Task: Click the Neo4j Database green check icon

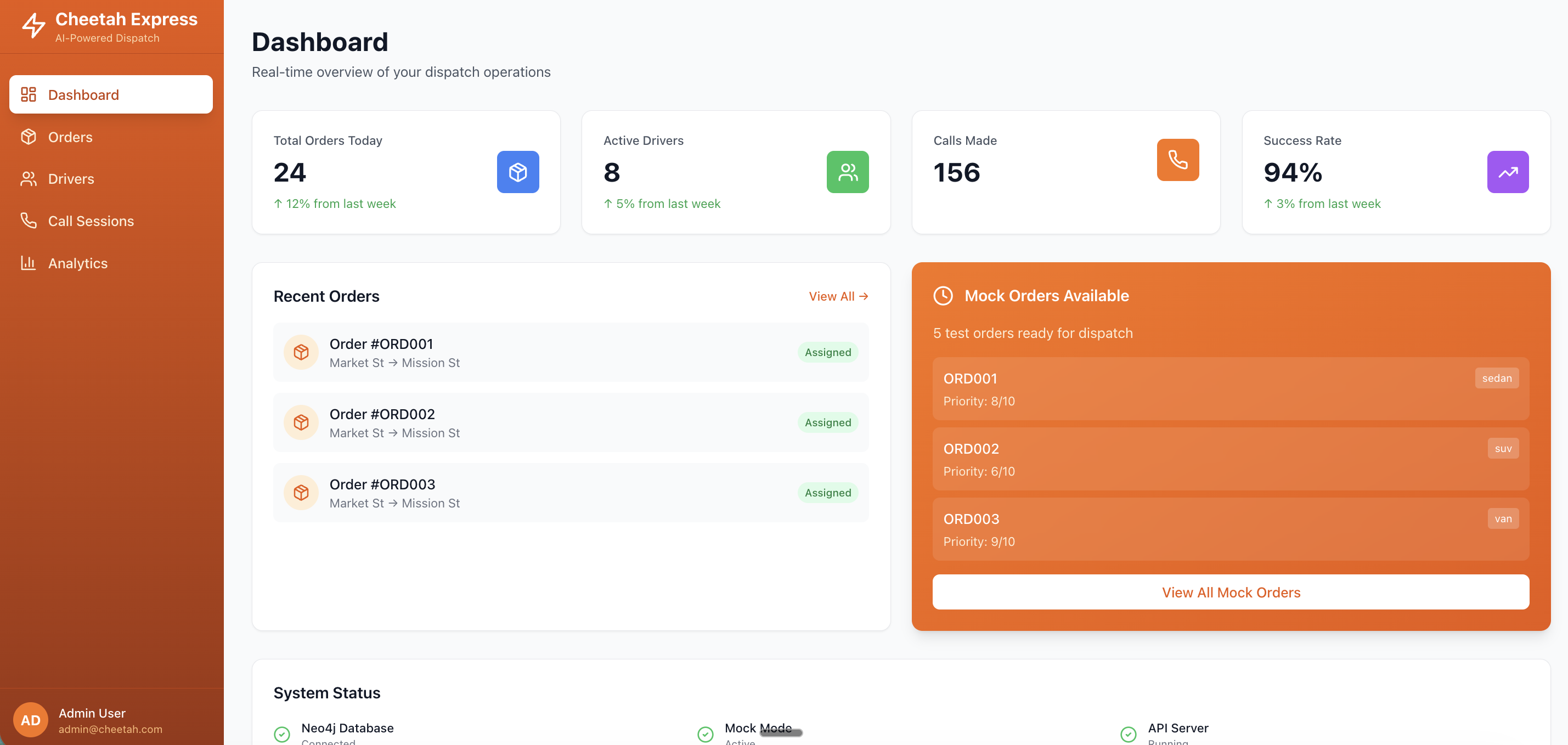Action: pos(282,734)
